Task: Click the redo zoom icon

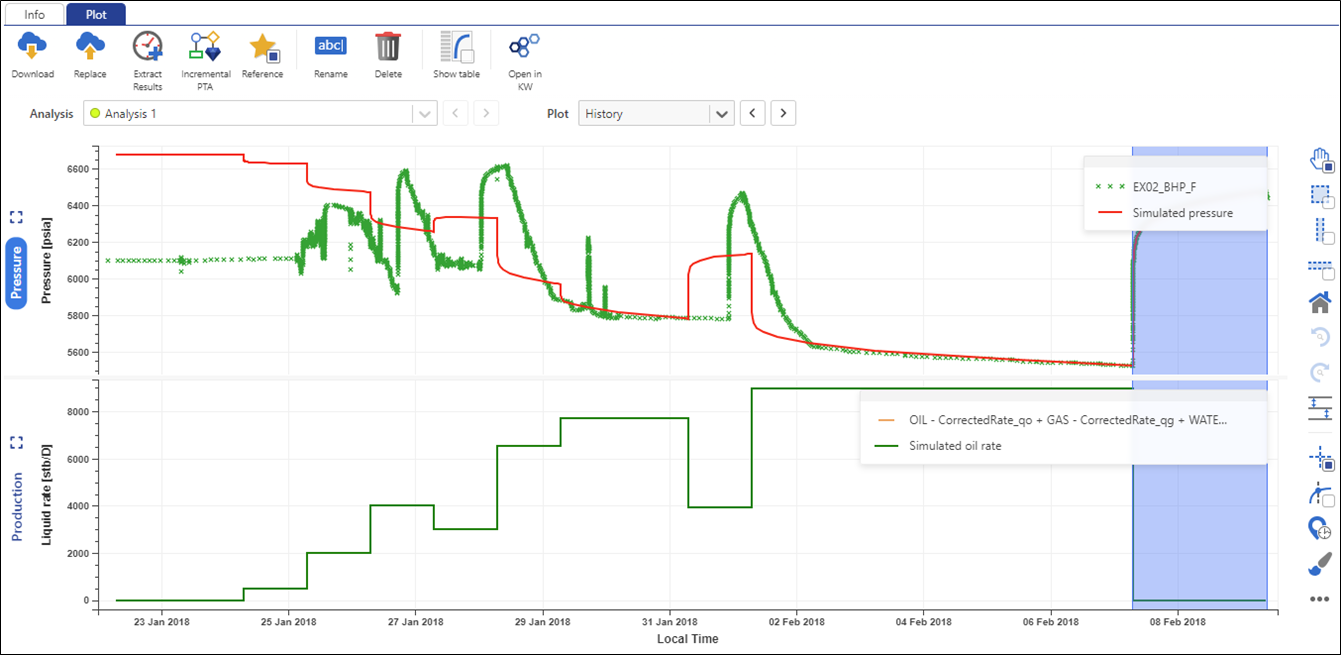Action: 1320,372
